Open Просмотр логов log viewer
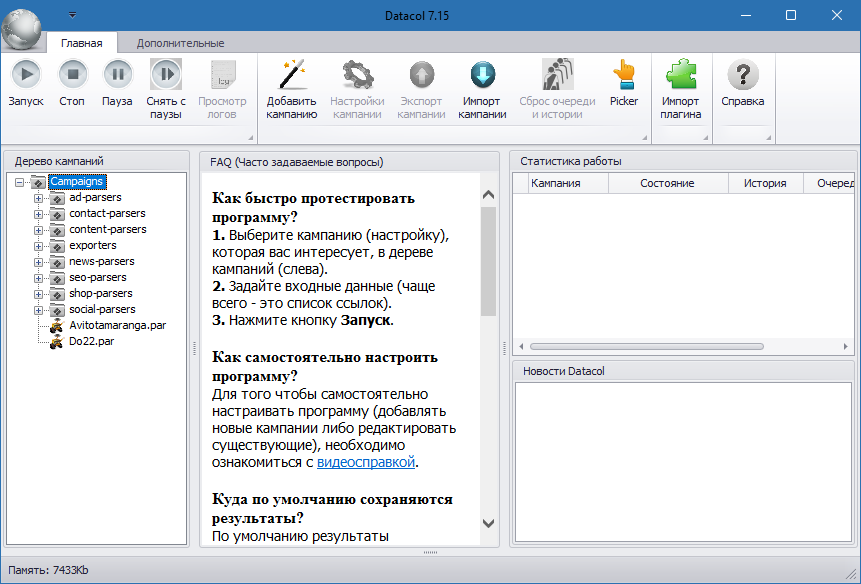Viewport: 861px width, 584px height. (x=222, y=74)
